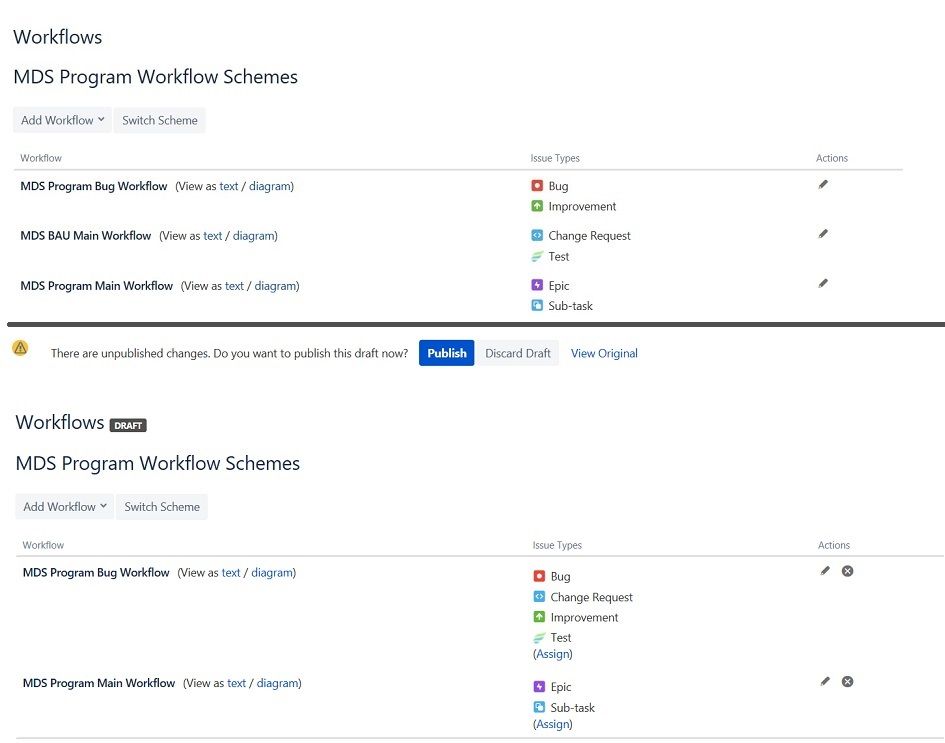The image size is (945, 743).
Task: Click the warning triangle beside the draft notice
Action: pos(19,347)
